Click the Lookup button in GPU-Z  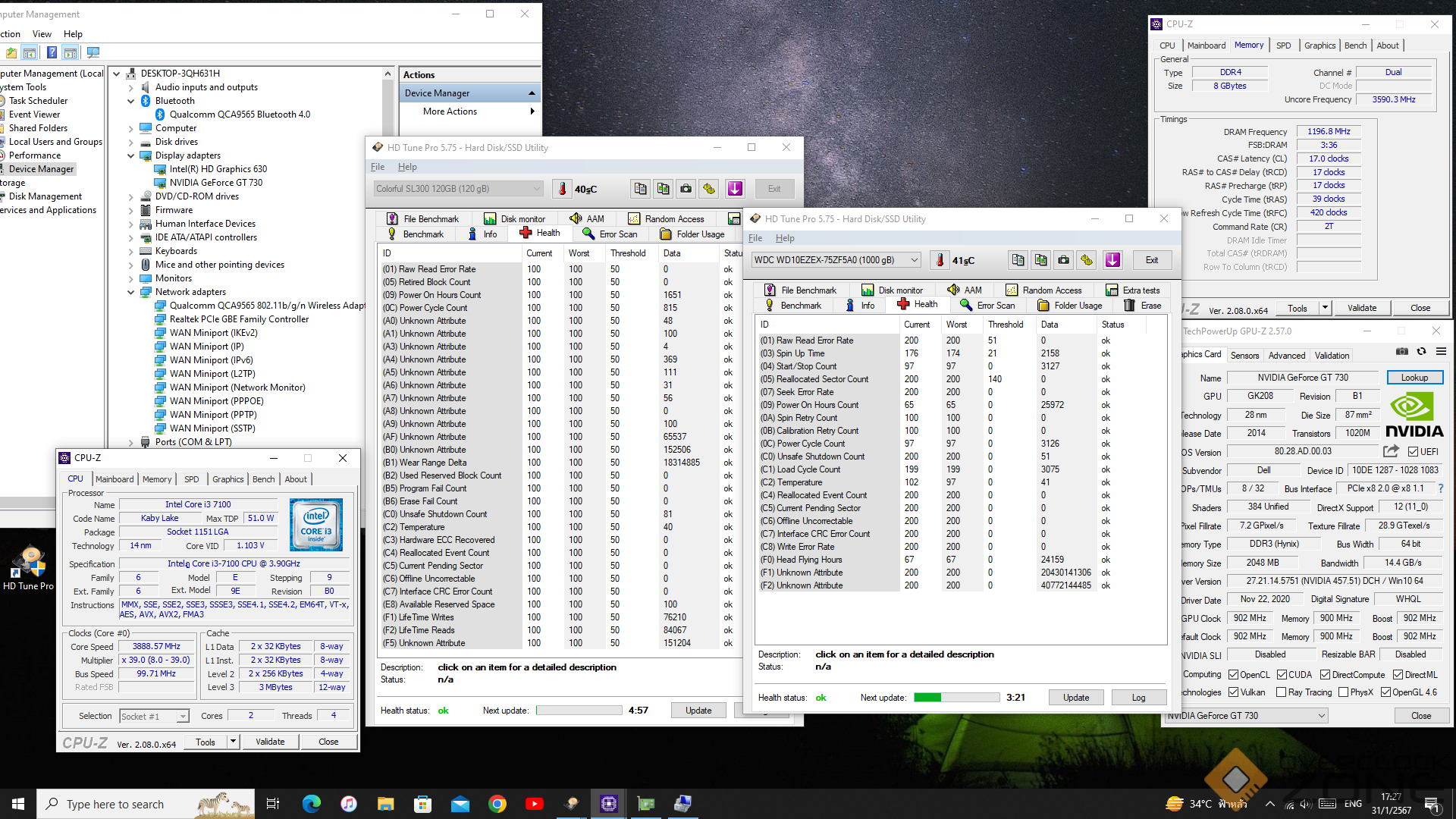pos(1414,378)
